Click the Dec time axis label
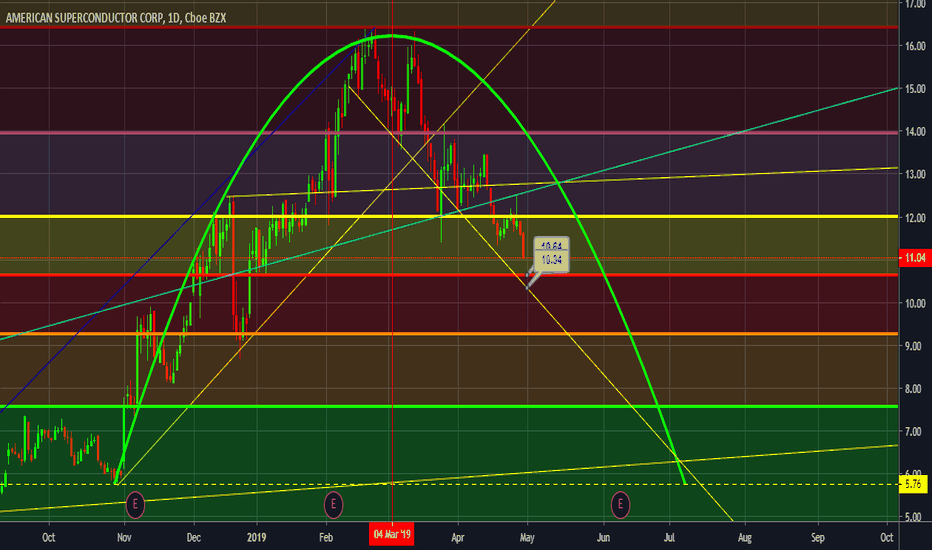The width and height of the screenshot is (932, 550). 193,538
